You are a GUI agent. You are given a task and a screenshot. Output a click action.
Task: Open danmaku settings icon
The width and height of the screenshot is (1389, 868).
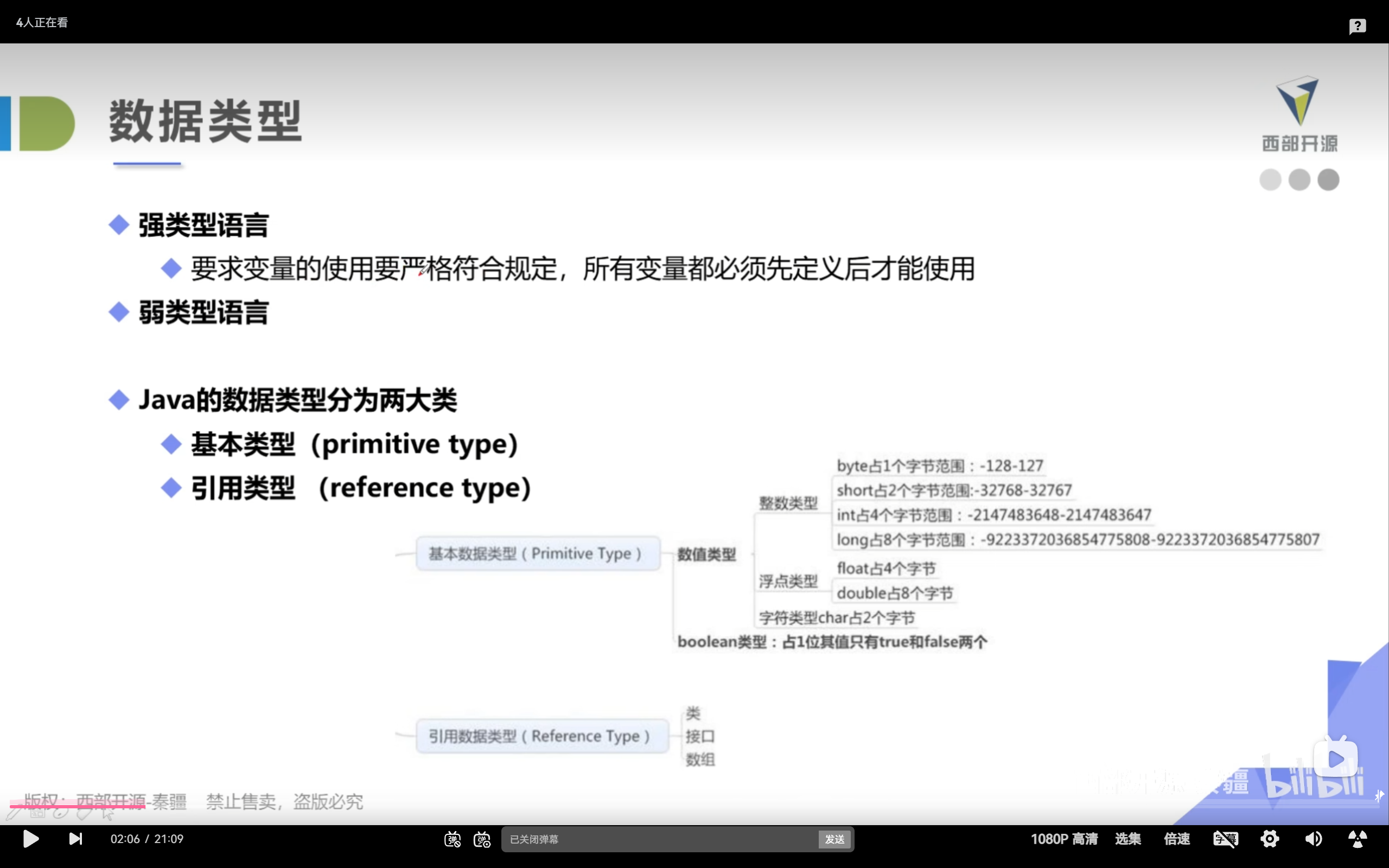coord(482,839)
